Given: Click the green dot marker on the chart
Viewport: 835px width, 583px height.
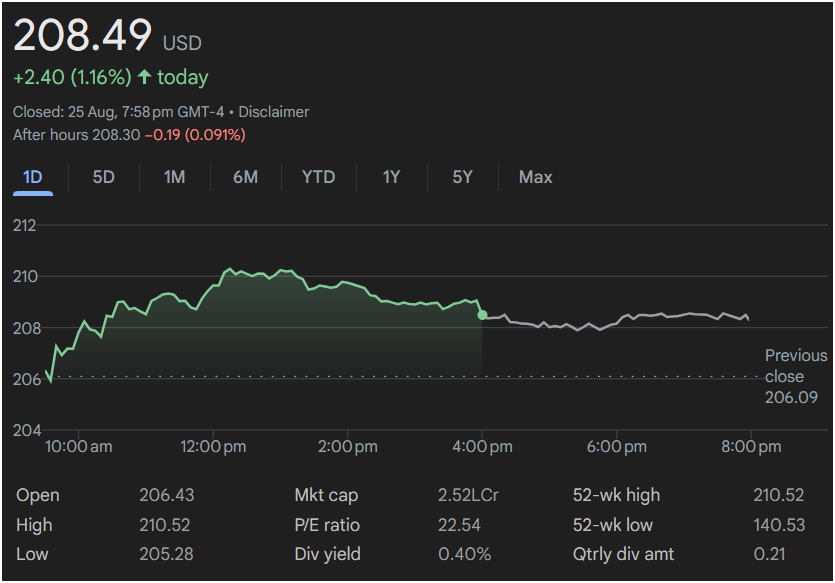Looking at the screenshot, I should pyautogui.click(x=483, y=315).
